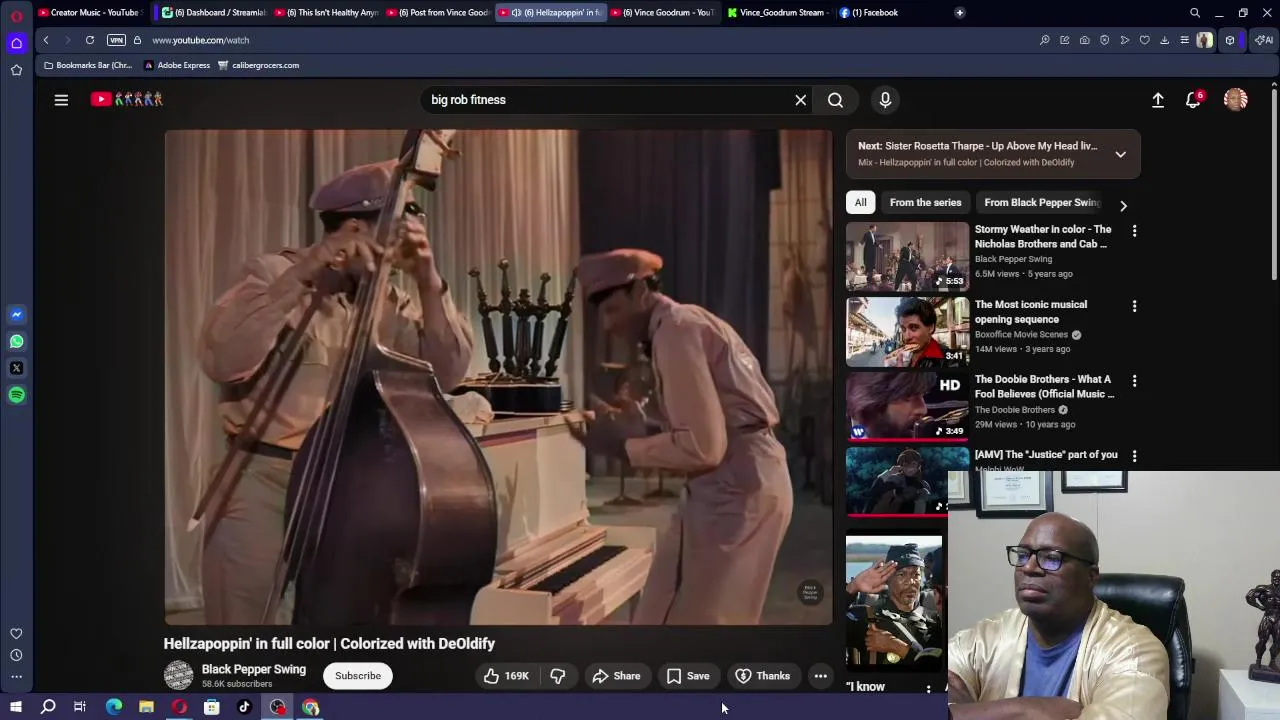Switch to Dashboard / Streamlabs tab
Screen dimensions: 1280x720
point(215,13)
